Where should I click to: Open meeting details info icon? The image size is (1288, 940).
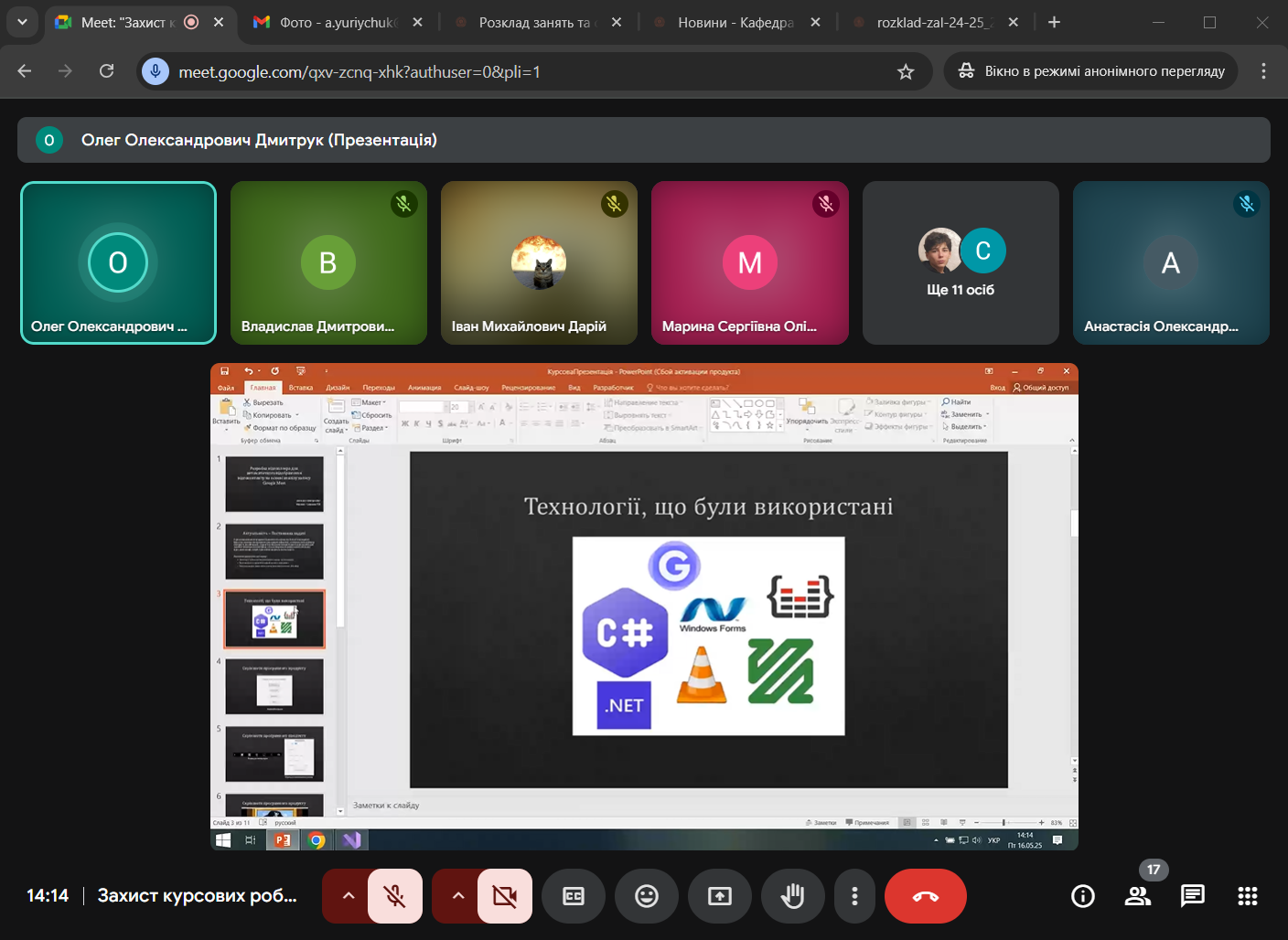click(1083, 896)
